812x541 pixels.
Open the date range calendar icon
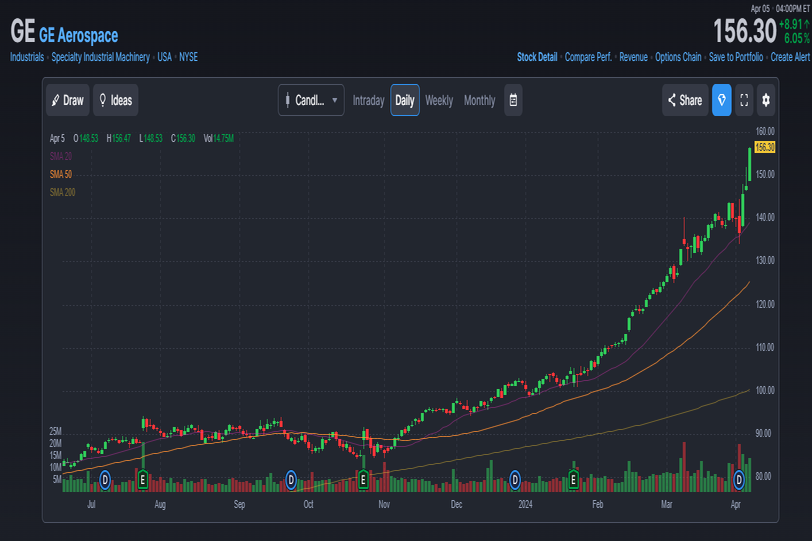click(513, 100)
